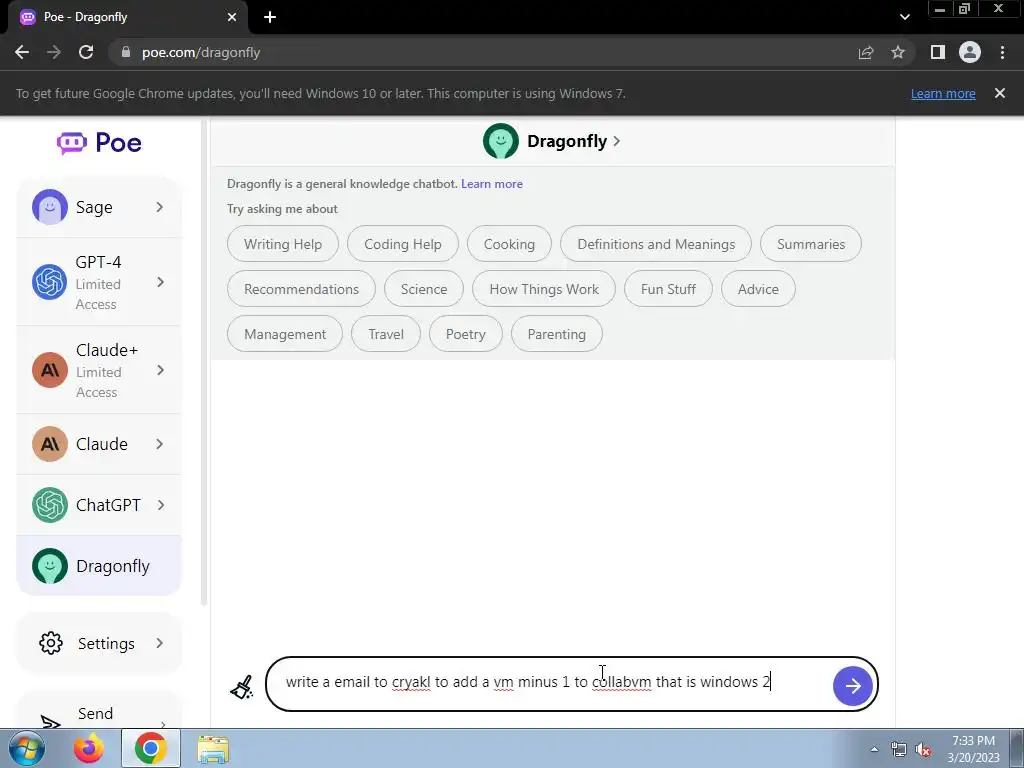This screenshot has width=1024, height=768.
Task: Bookmark this page with star icon
Action: (x=898, y=52)
